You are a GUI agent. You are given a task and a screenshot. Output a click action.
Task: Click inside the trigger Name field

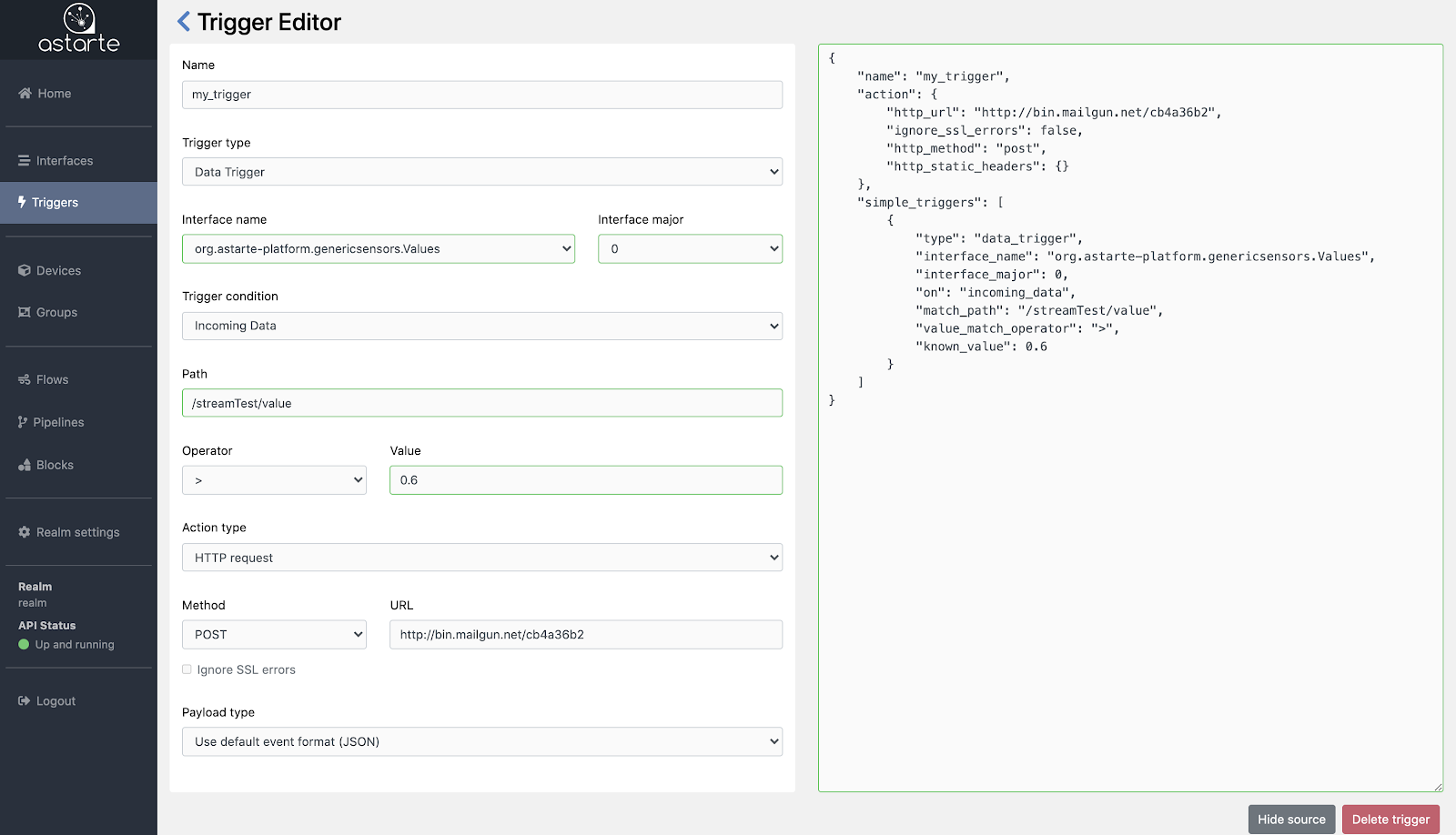(x=482, y=94)
